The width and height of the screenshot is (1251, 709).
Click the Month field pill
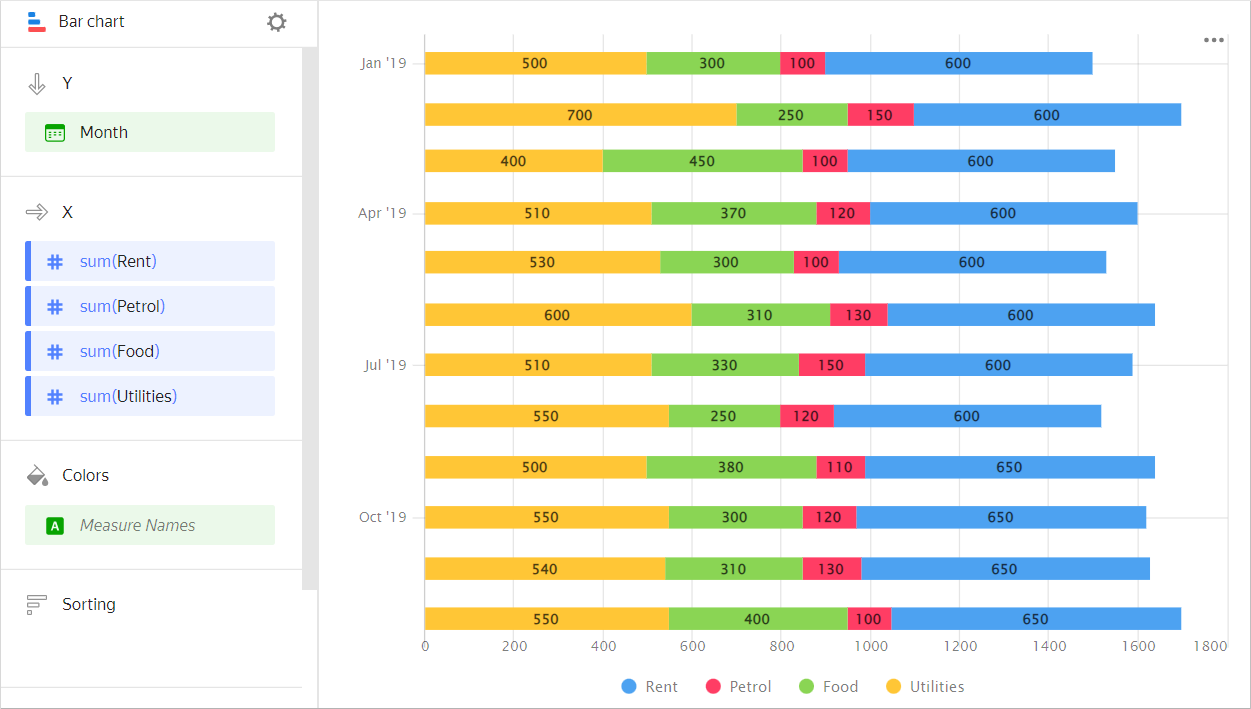point(150,131)
